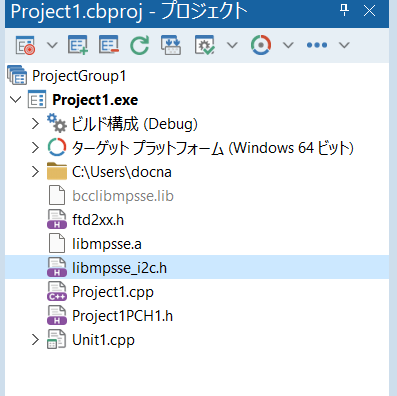This screenshot has width=397, height=396.
Task: Open the last toolbar dropdown arrow
Action: (344, 45)
